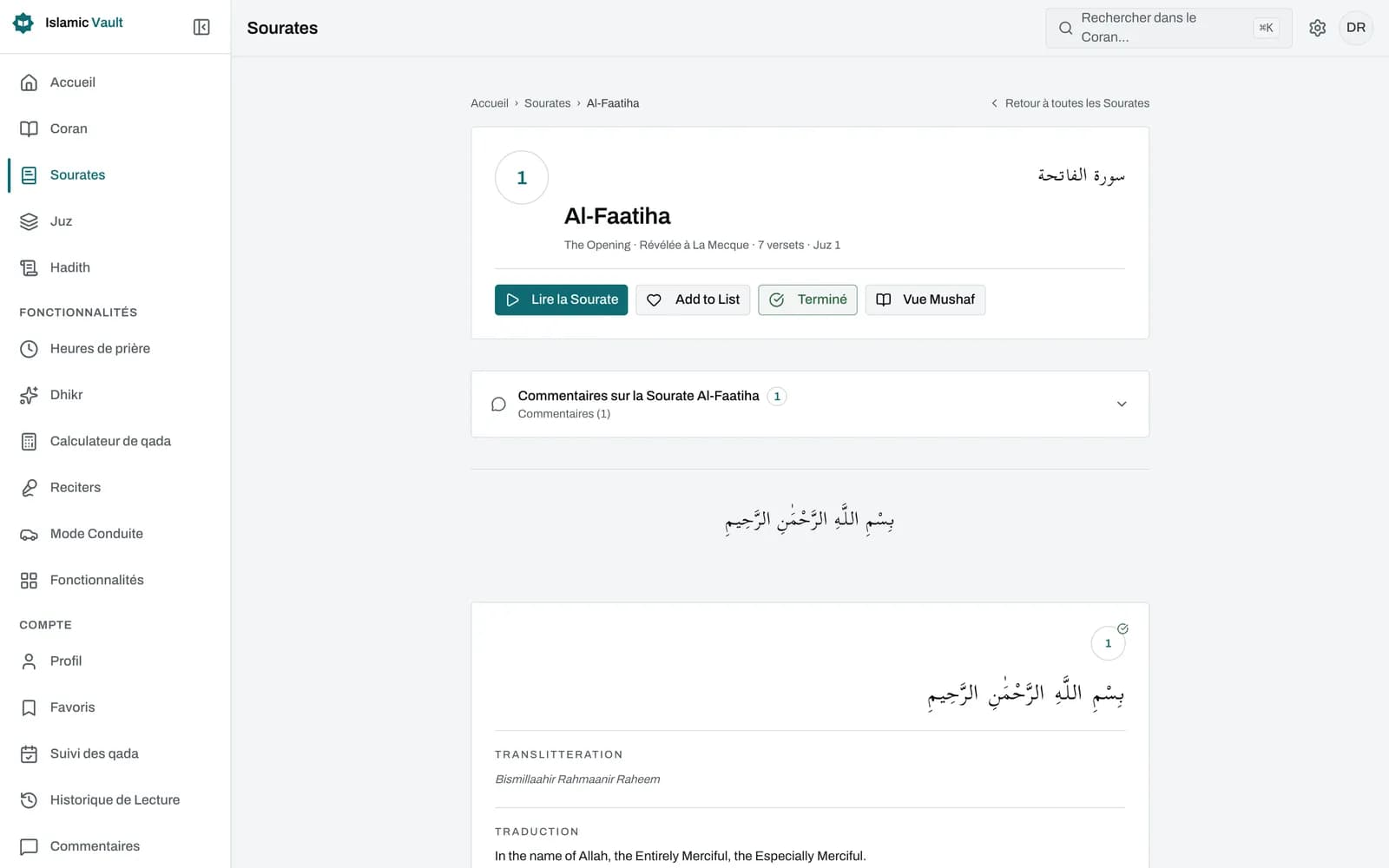The width and height of the screenshot is (1389, 868).
Task: Collapse the sidebar panel icon
Action: (x=201, y=27)
